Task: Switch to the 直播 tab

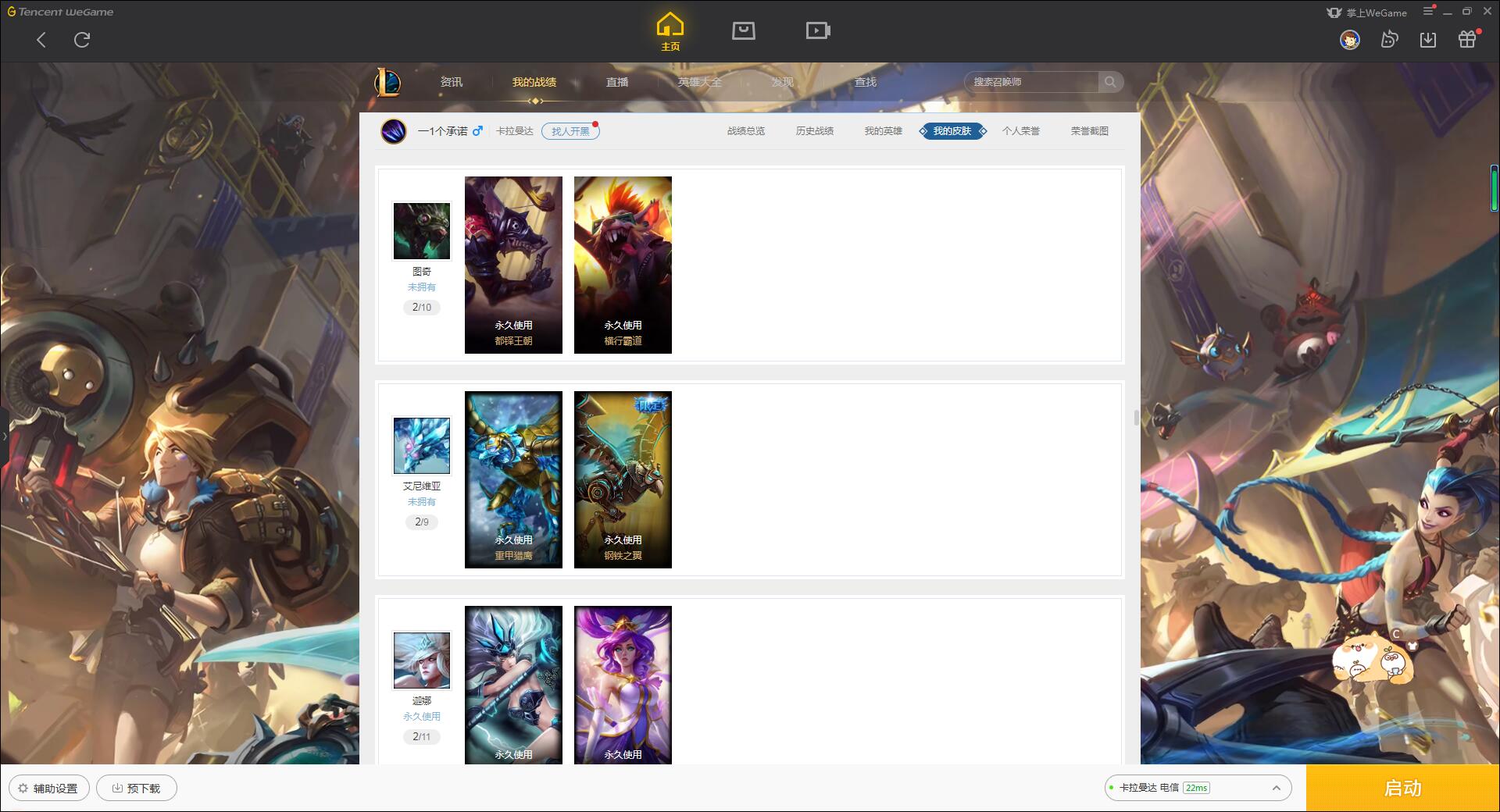Action: pos(617,82)
